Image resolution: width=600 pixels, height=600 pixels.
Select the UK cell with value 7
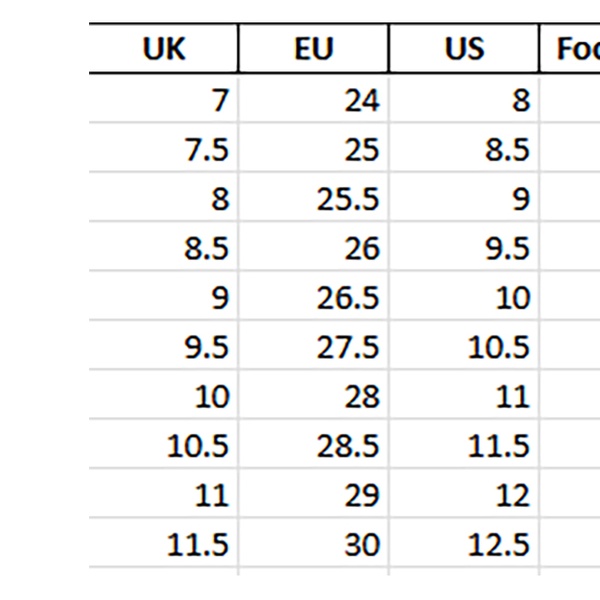(x=164, y=100)
